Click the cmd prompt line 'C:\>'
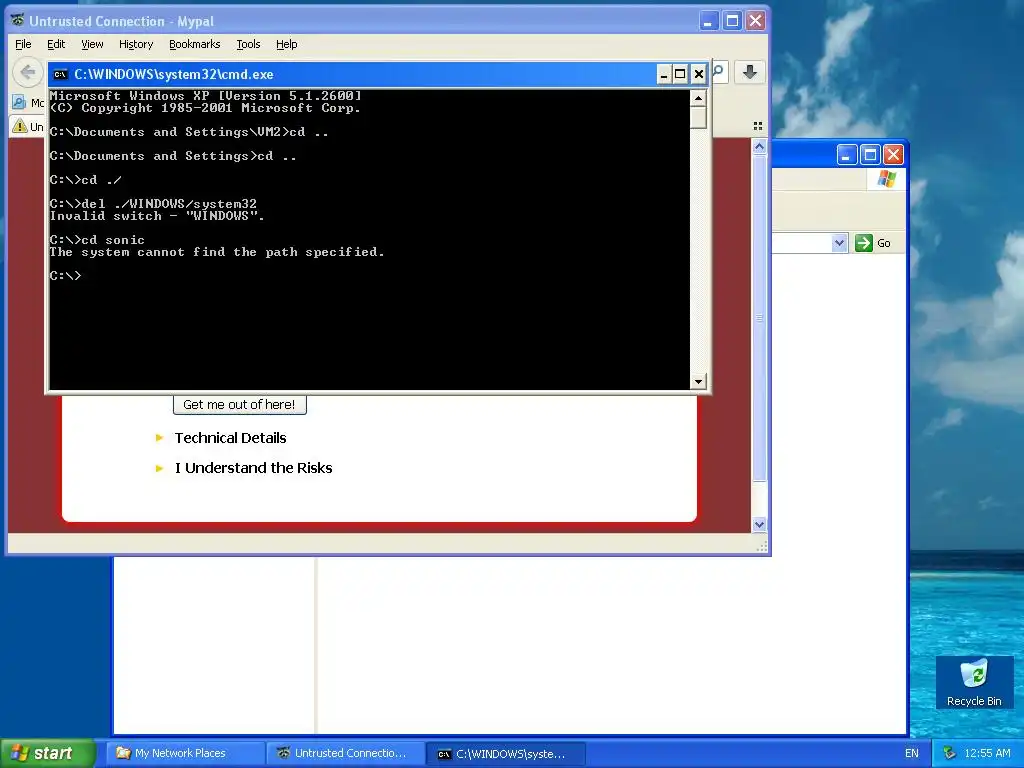Image resolution: width=1024 pixels, height=768 pixels. tap(65, 276)
